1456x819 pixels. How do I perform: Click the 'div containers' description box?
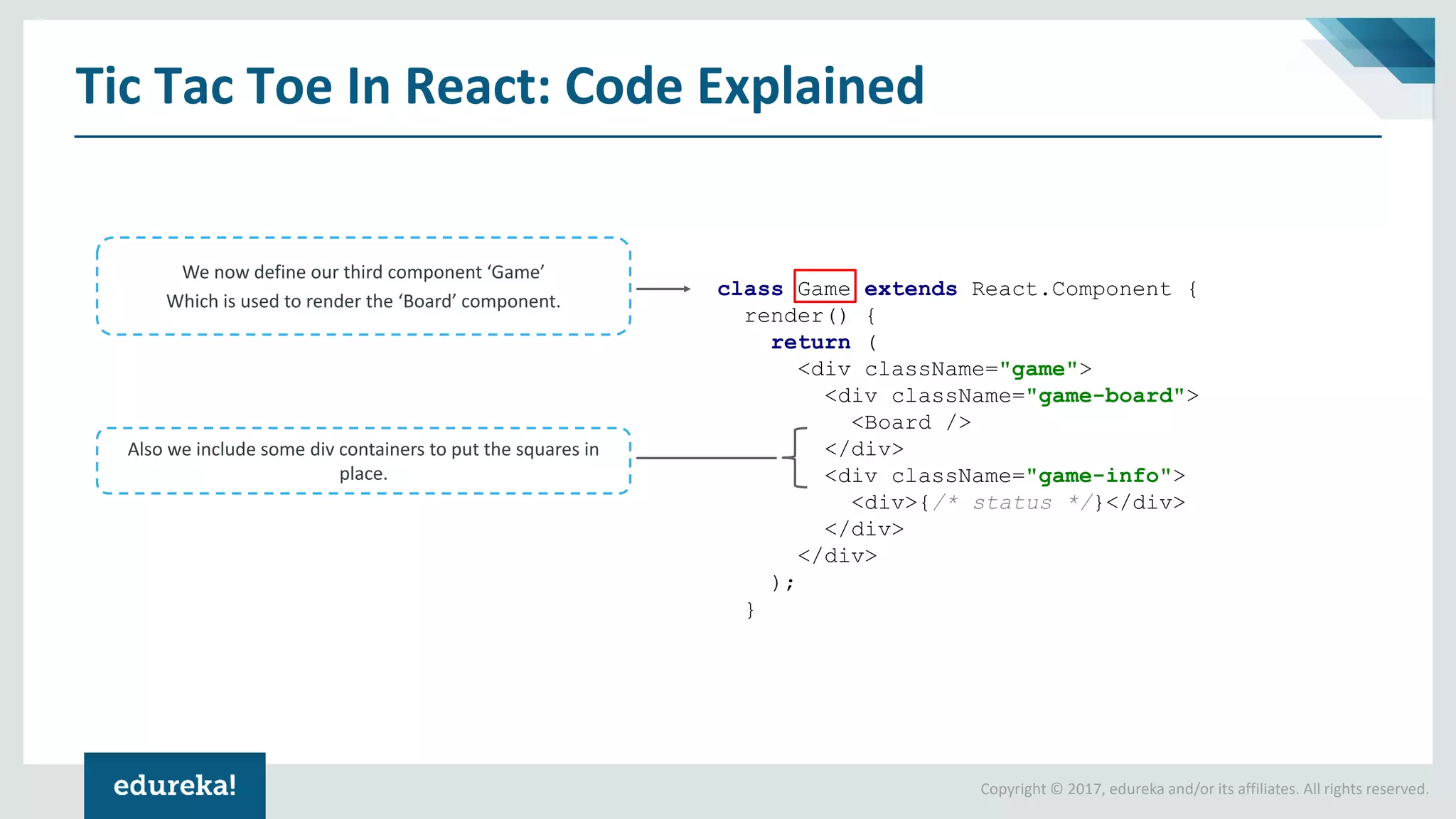click(363, 461)
